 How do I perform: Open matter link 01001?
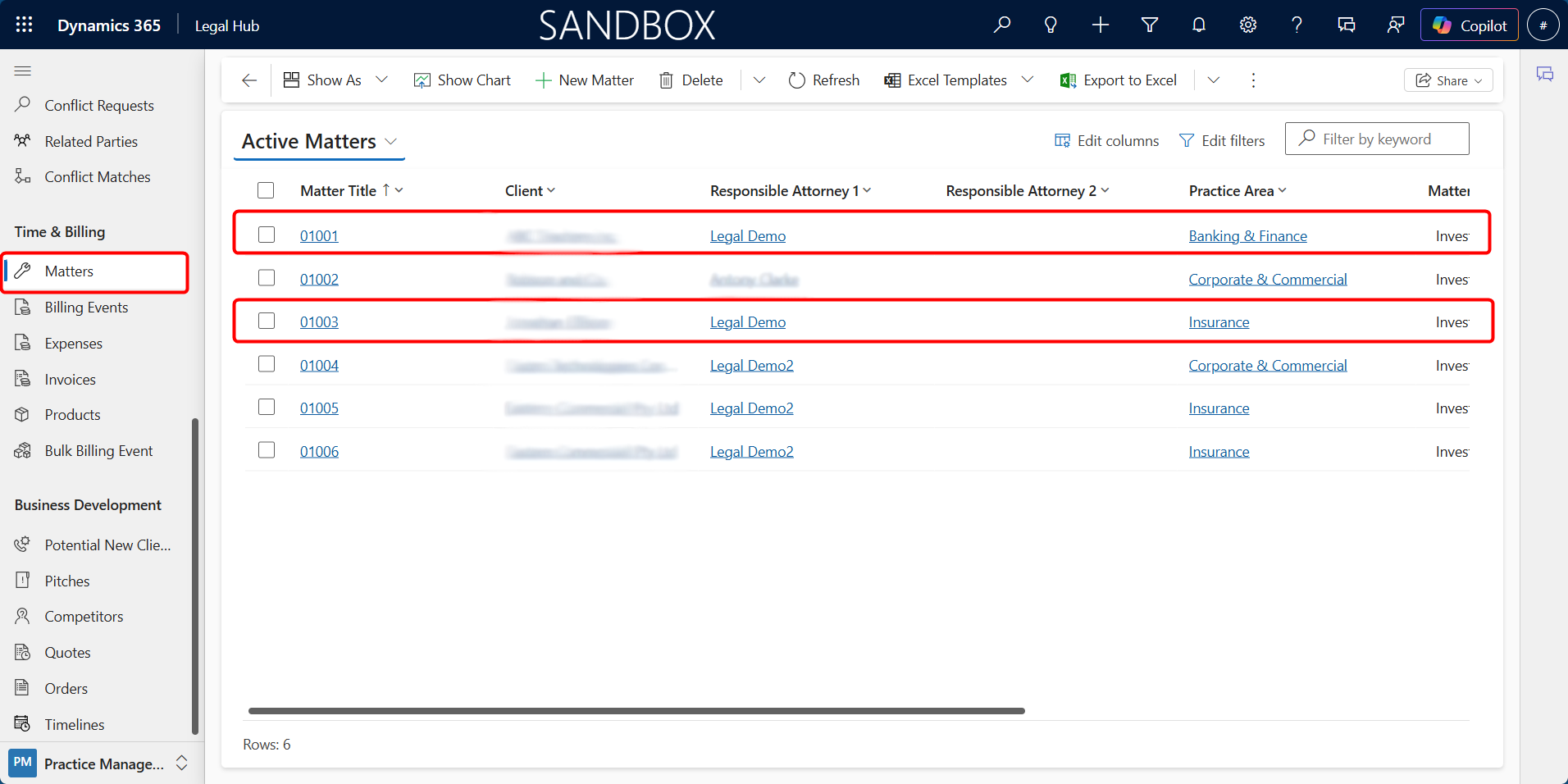[319, 236]
